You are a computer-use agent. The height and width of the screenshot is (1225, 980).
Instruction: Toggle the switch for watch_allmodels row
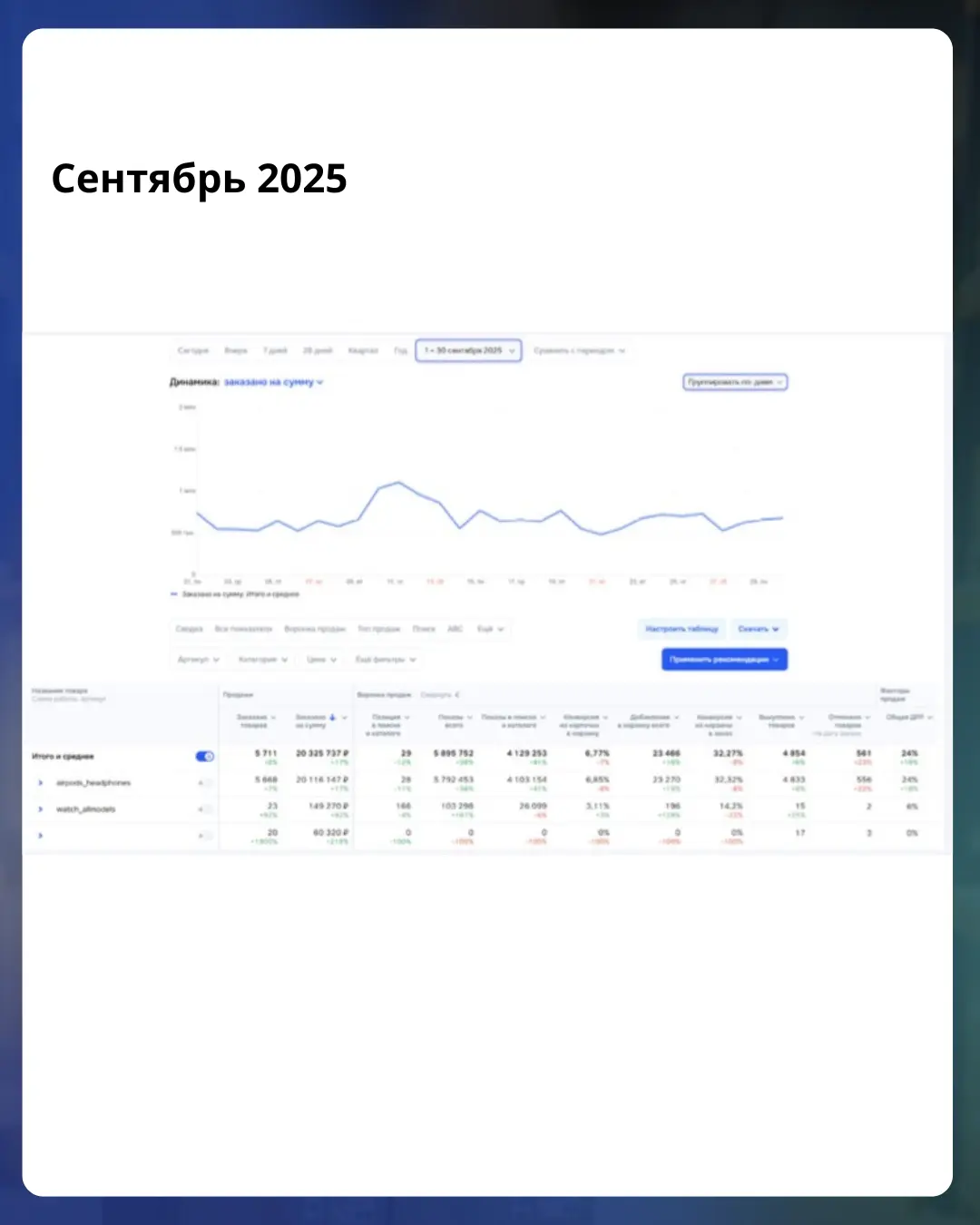coord(206,808)
